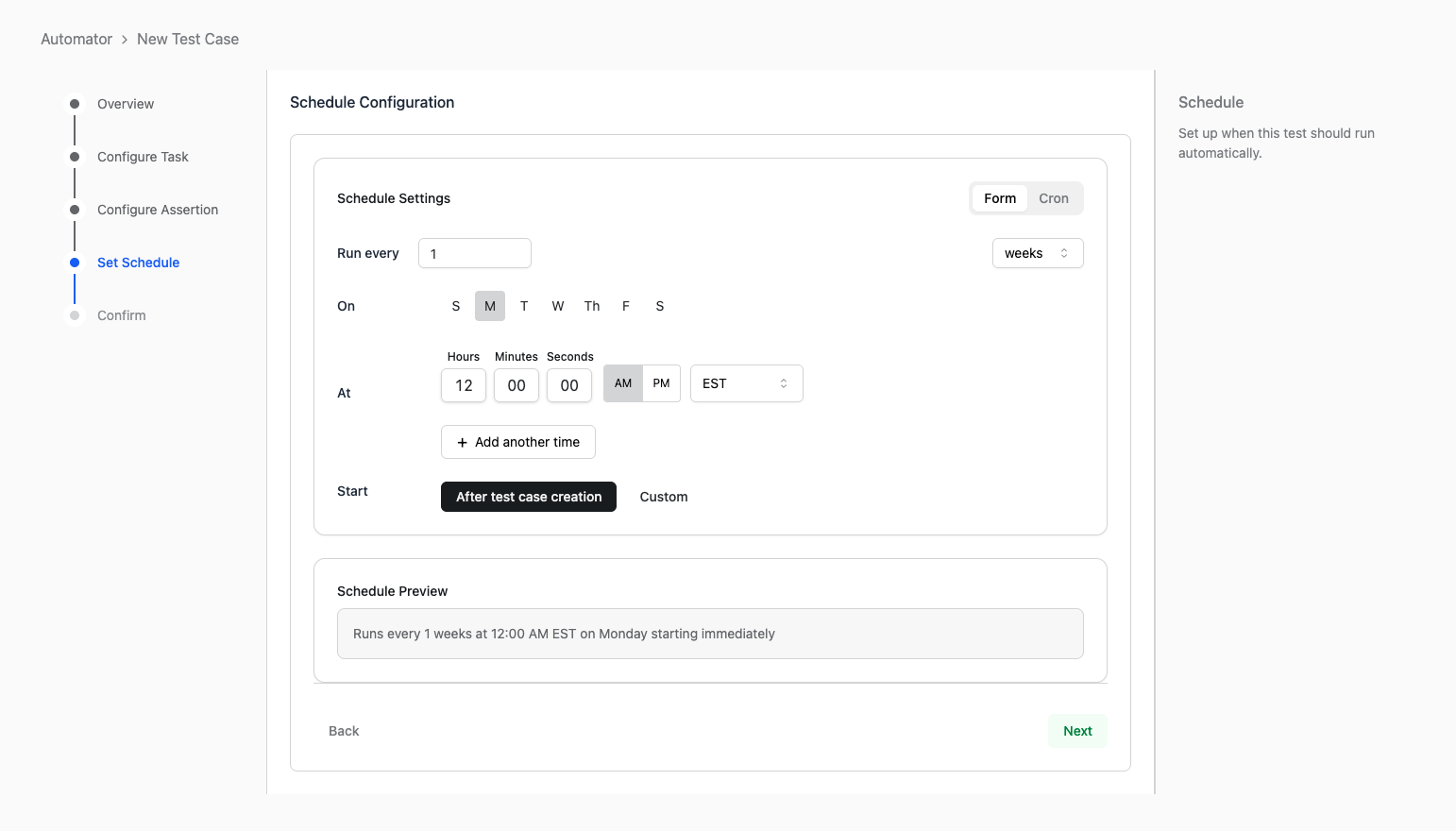Enable Wednesday in the day selector
Image resolution: width=1456 pixels, height=831 pixels.
(x=558, y=306)
